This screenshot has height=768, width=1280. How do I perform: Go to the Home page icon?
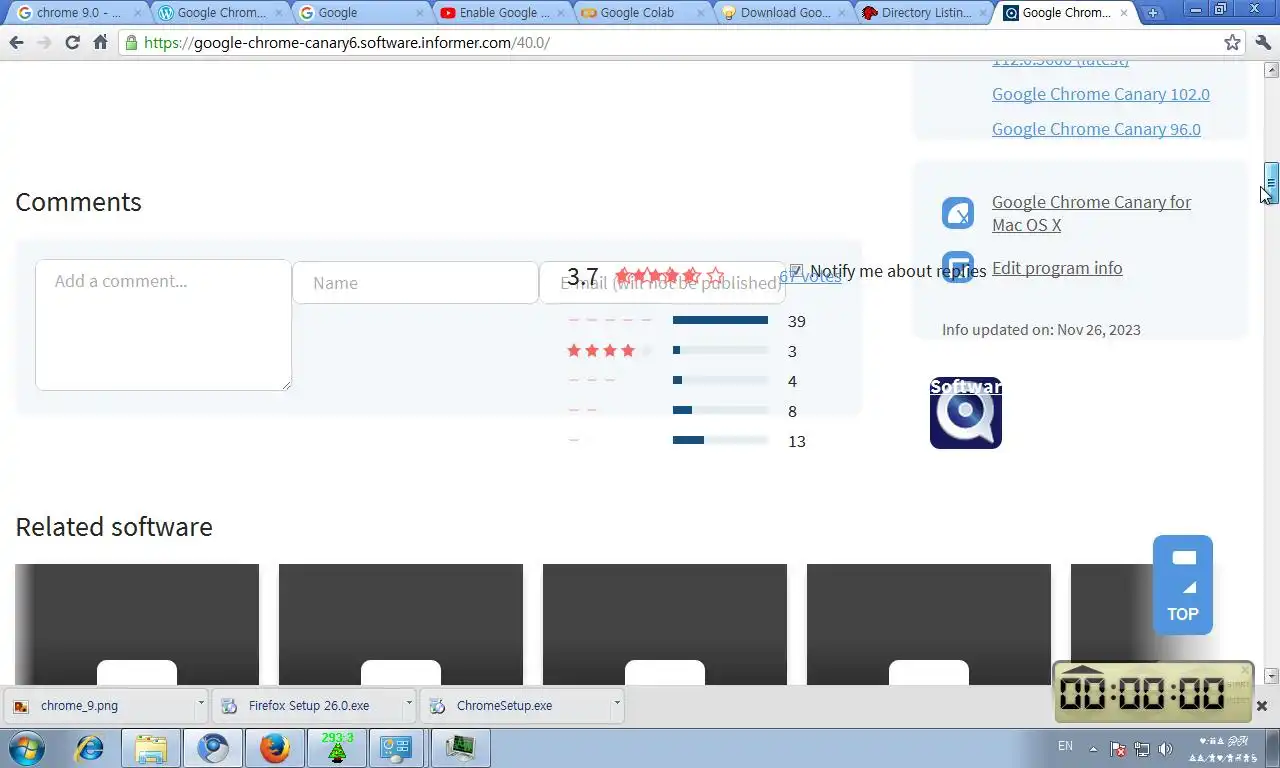(x=100, y=43)
